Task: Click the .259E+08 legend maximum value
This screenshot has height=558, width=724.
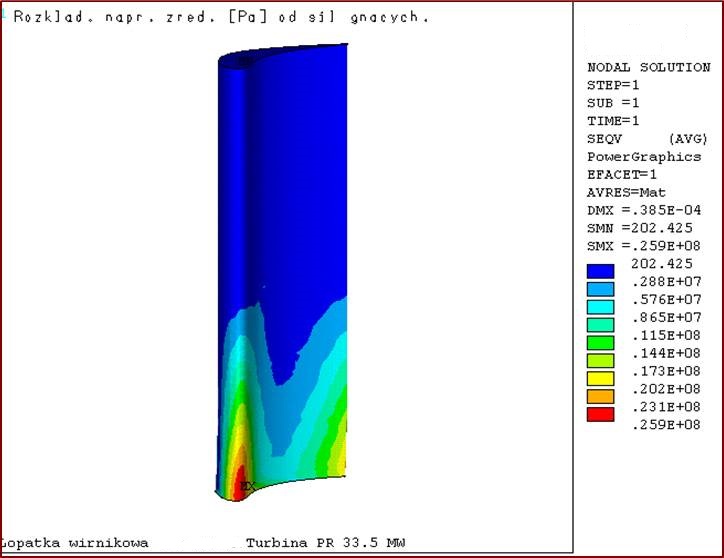Action: point(664,425)
